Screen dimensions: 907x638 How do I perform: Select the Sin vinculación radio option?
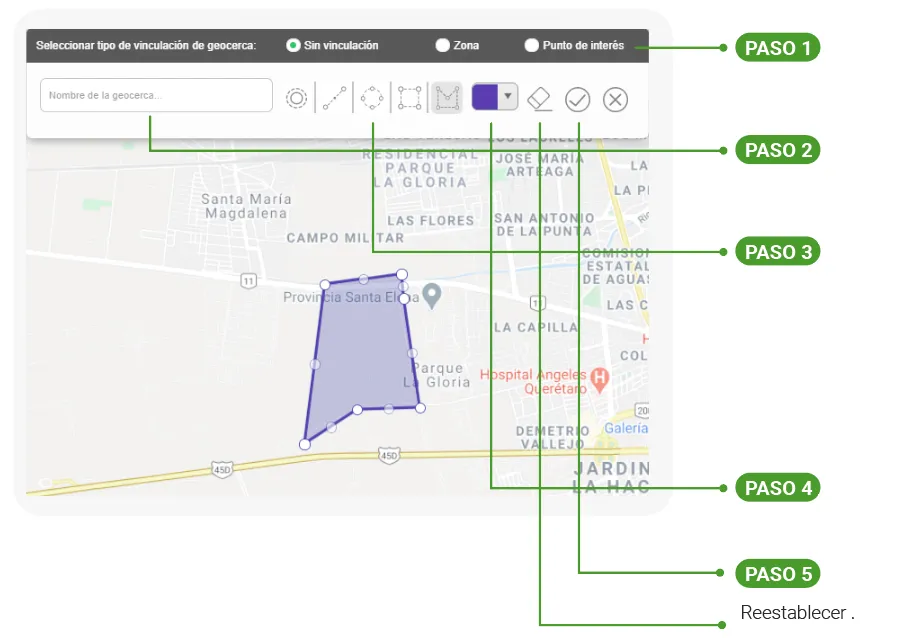293,45
